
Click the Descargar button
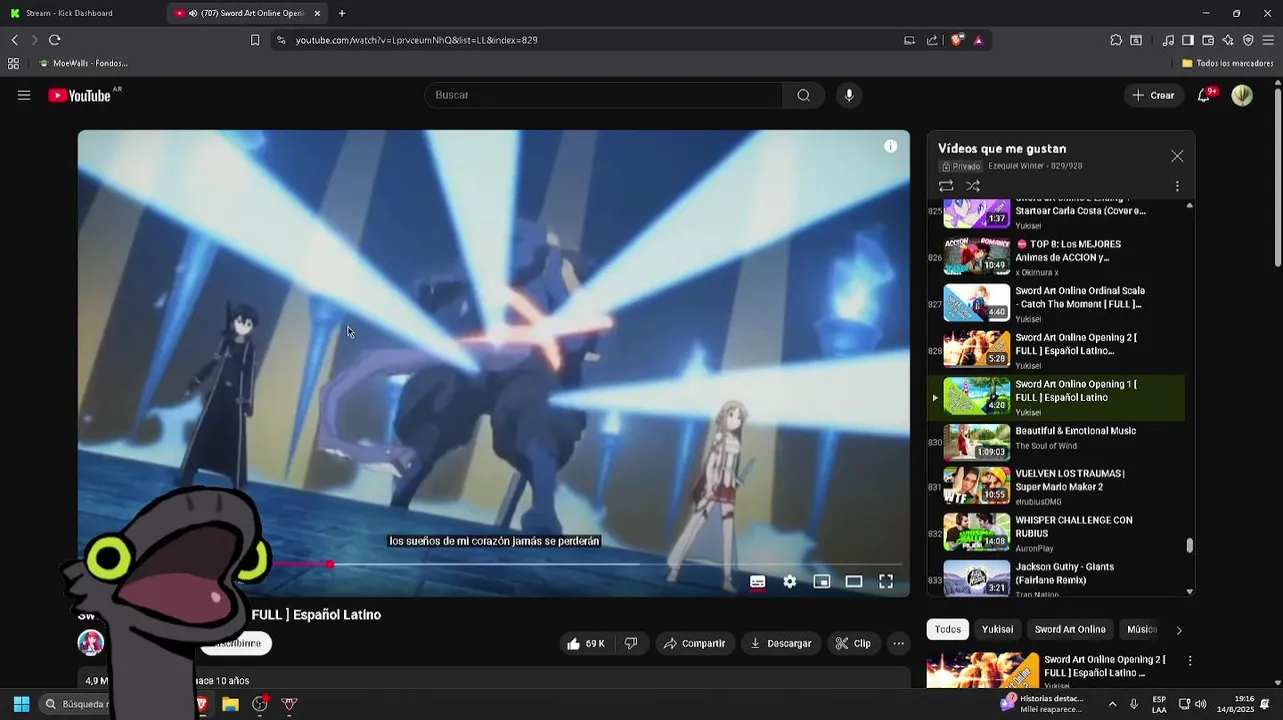click(781, 643)
